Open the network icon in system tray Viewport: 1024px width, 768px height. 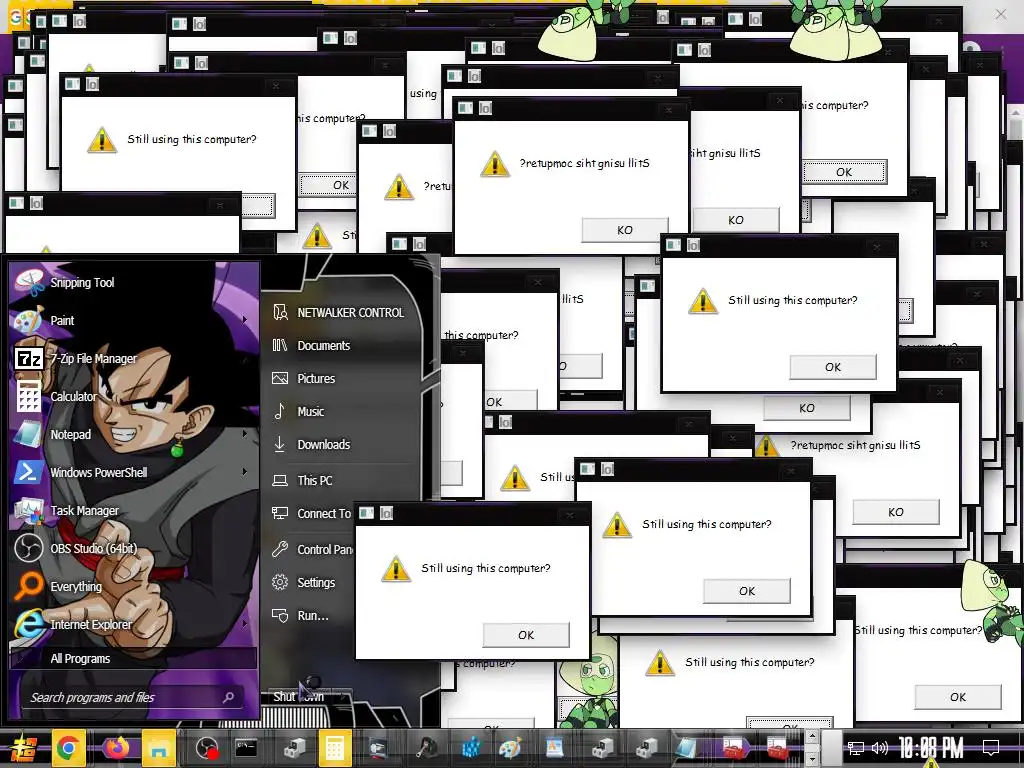pyautogui.click(x=855, y=748)
